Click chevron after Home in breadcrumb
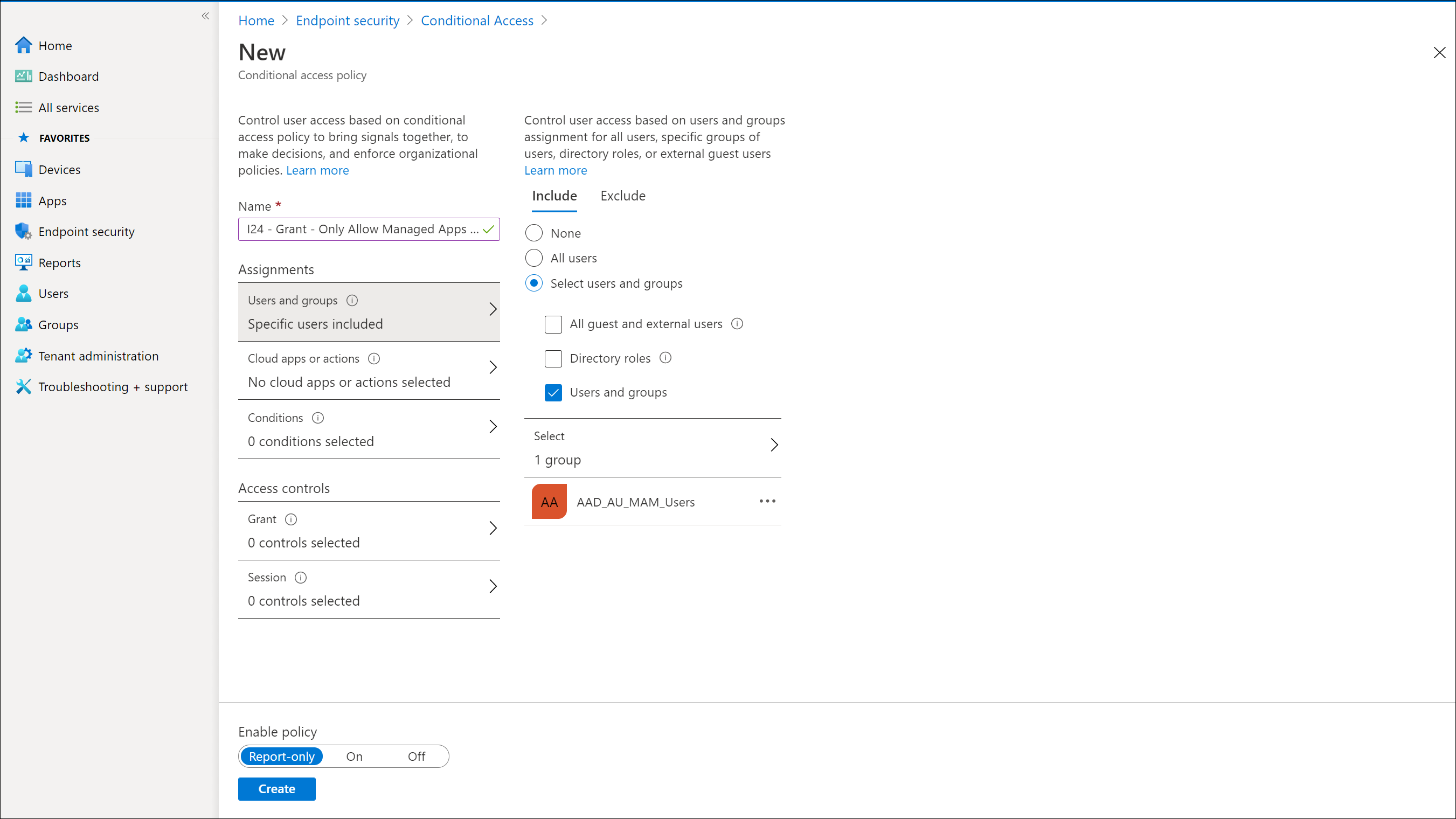The height and width of the screenshot is (819, 1456). click(285, 20)
